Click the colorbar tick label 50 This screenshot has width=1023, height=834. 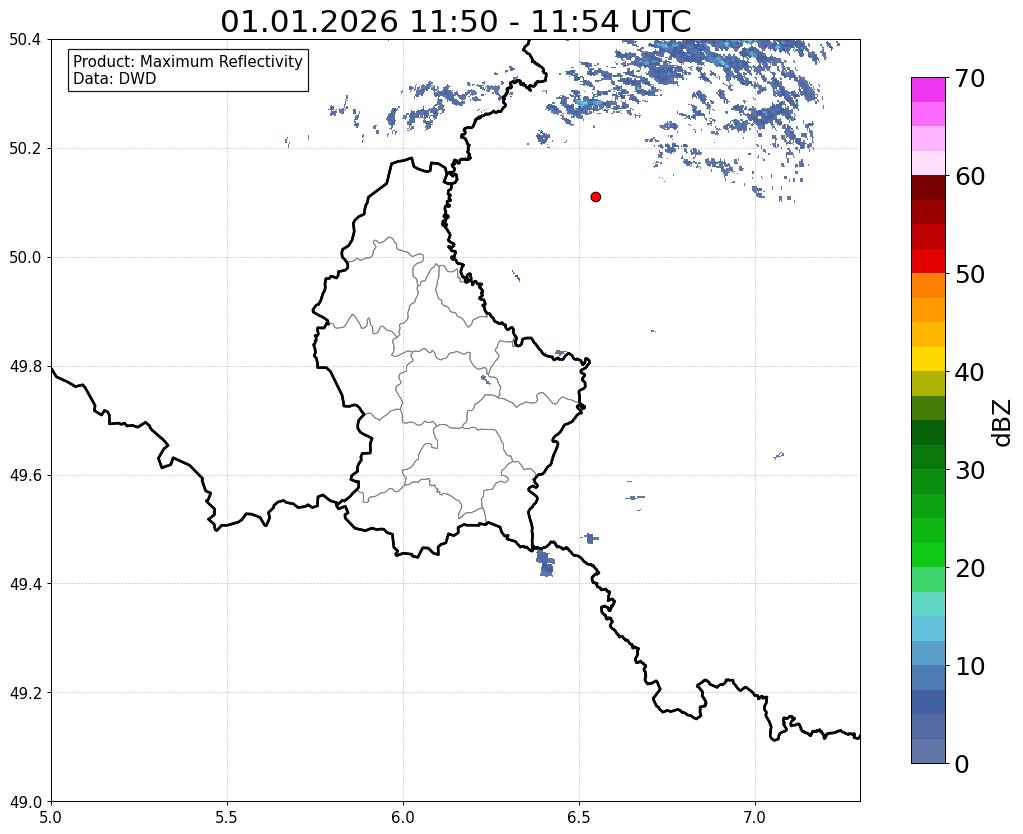pos(970,274)
